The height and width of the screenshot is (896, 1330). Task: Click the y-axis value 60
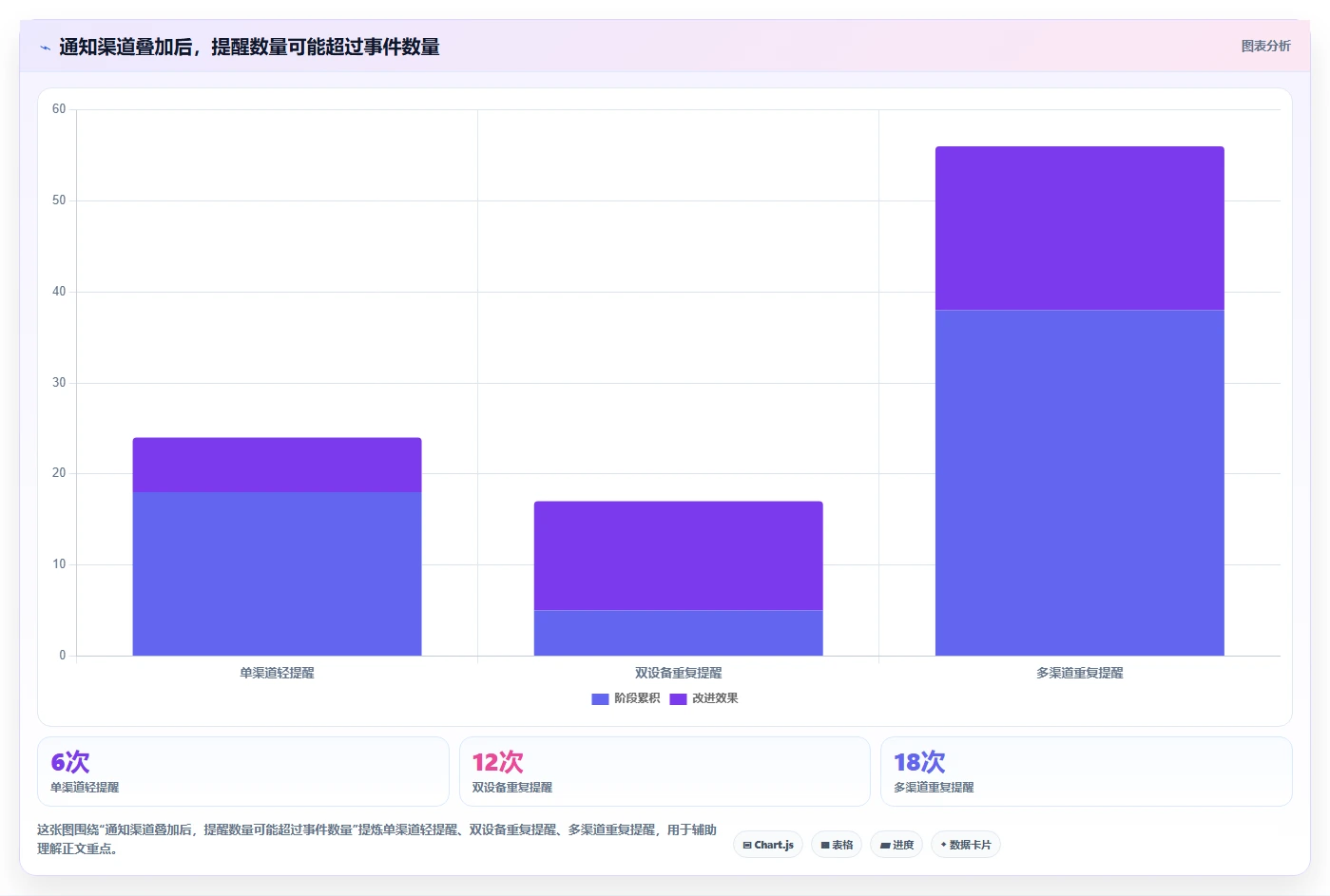pos(59,109)
